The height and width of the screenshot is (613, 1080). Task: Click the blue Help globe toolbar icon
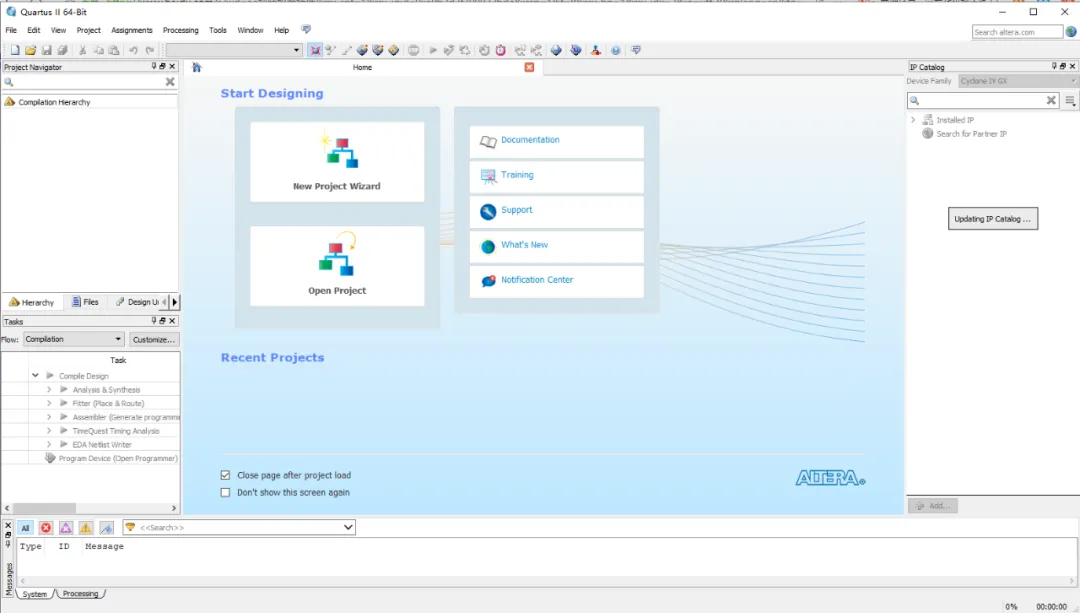(x=616, y=50)
